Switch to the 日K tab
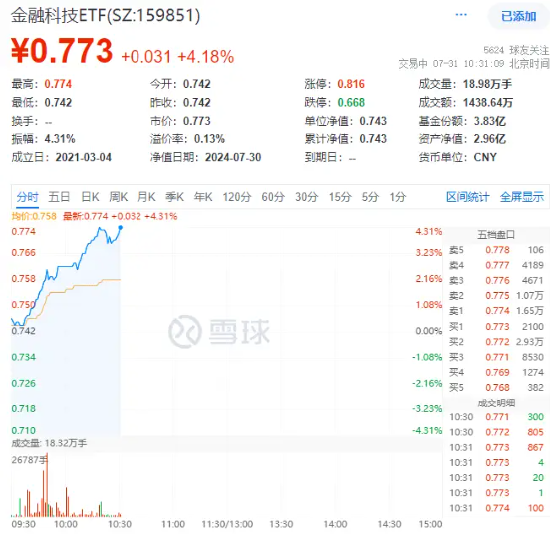This screenshot has height=535, width=550. tap(90, 197)
